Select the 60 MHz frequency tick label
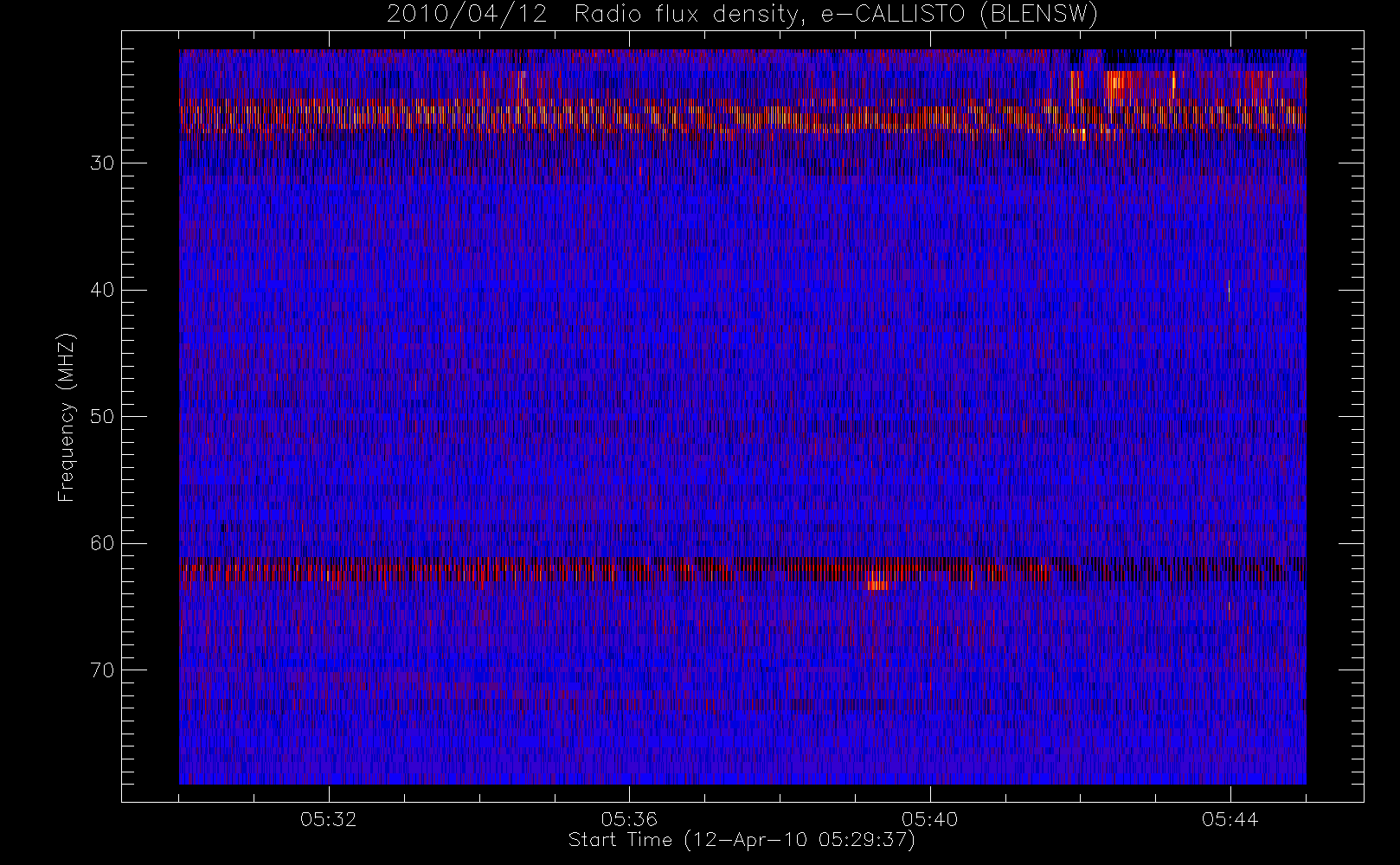 coord(102,543)
